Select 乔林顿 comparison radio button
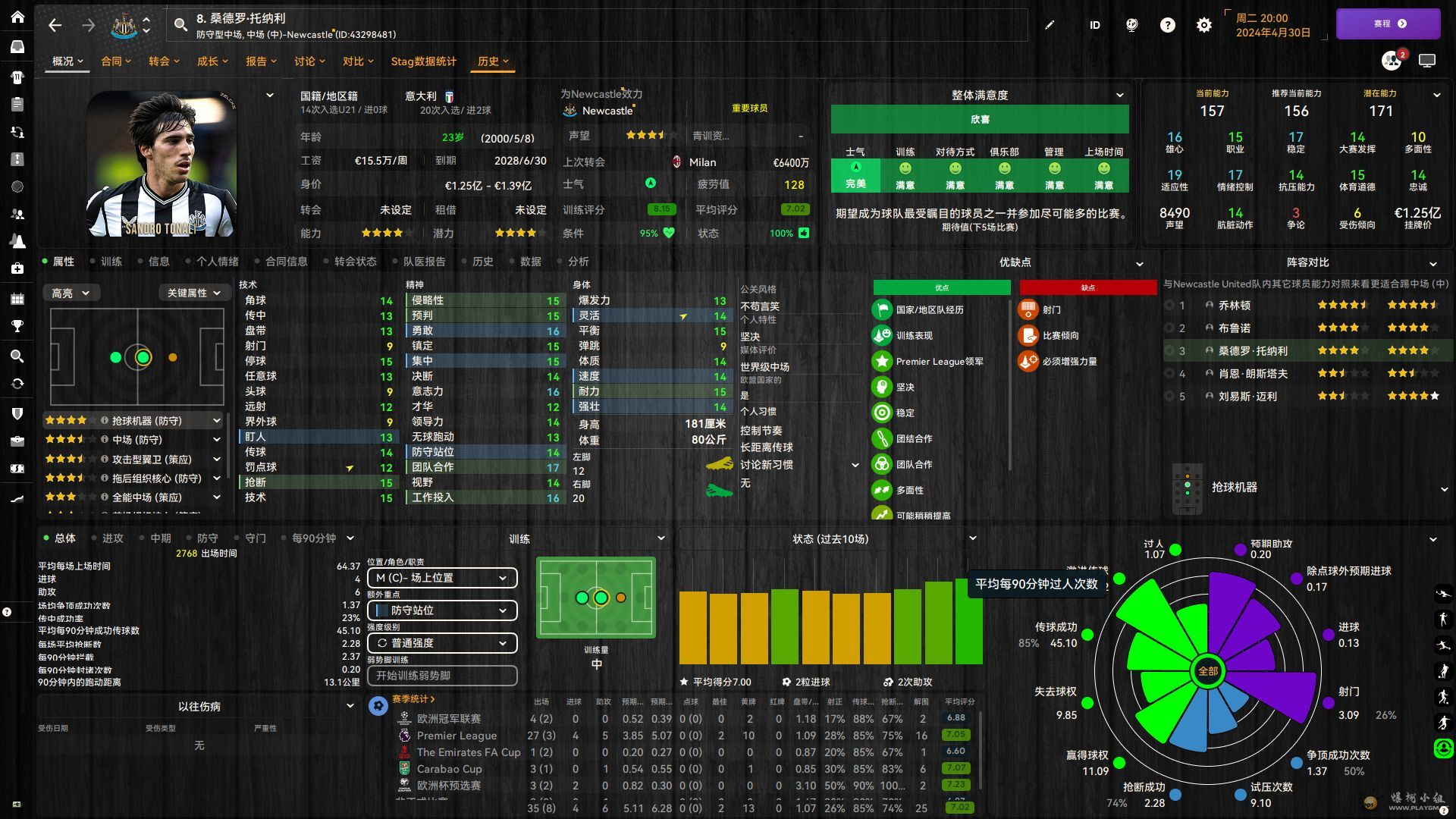This screenshot has height=819, width=1456. (x=1169, y=306)
